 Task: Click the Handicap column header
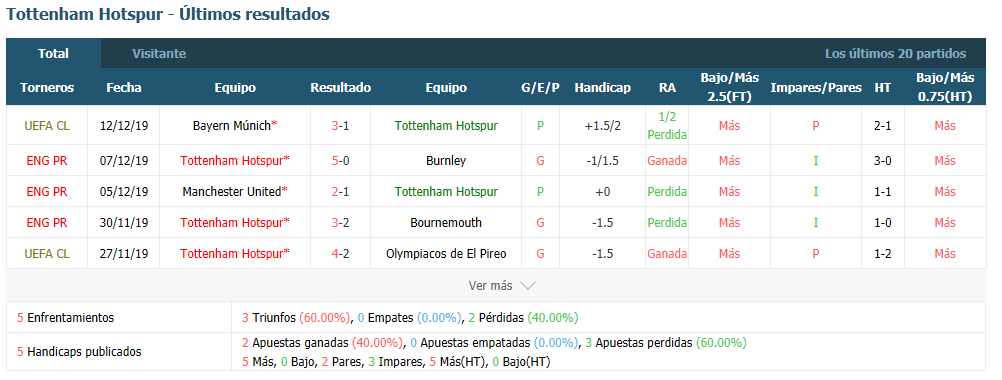(602, 87)
